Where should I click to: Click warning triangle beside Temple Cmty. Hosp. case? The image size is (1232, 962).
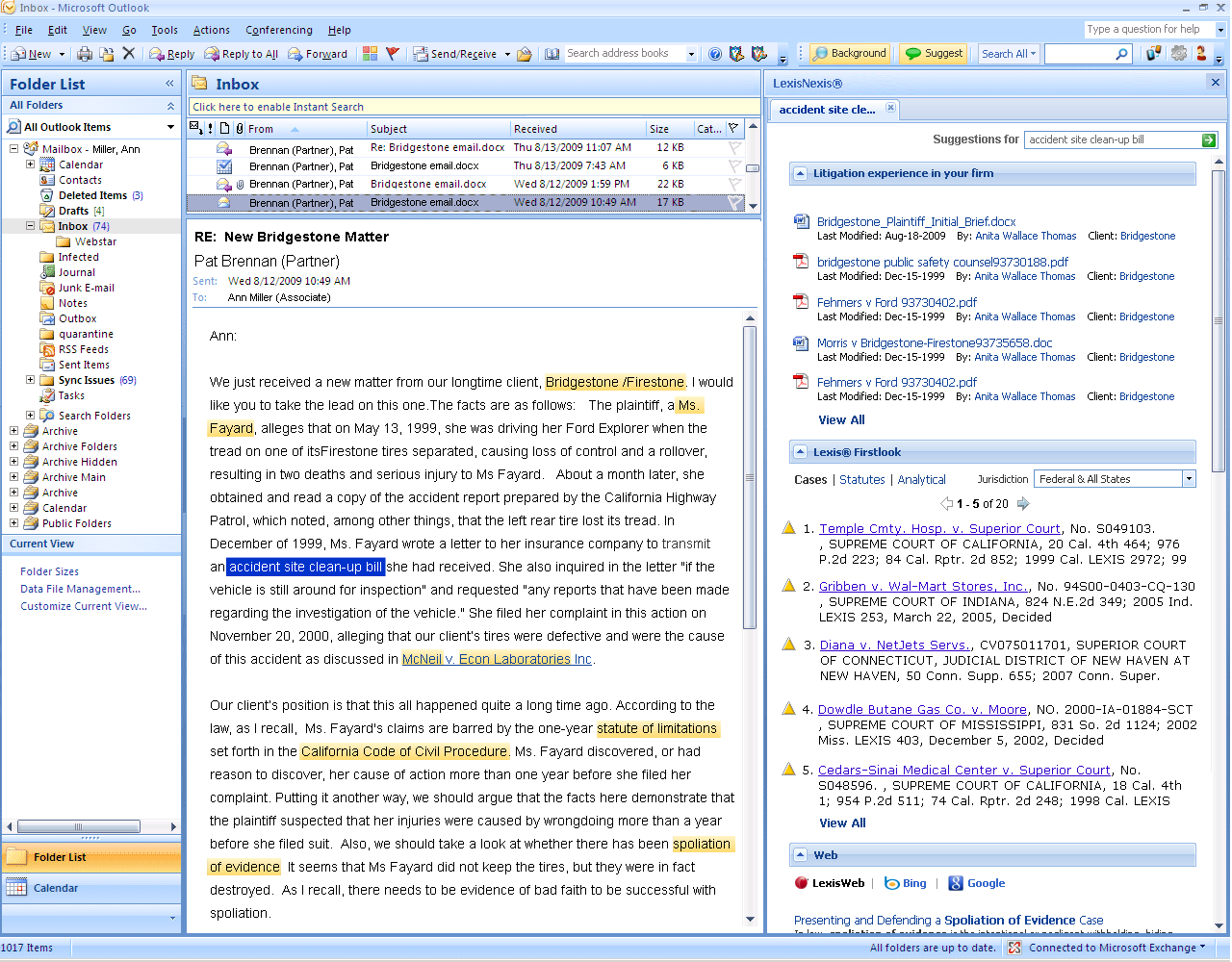[x=789, y=527]
